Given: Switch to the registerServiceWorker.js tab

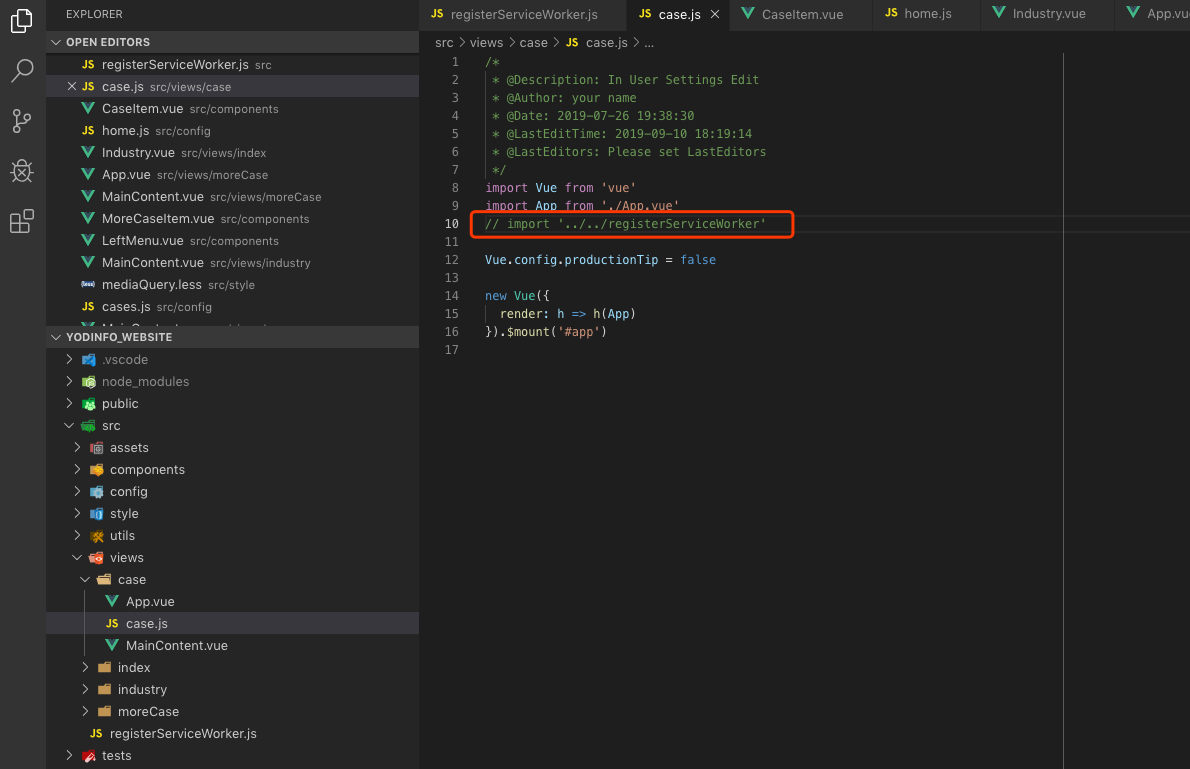Looking at the screenshot, I should [522, 14].
